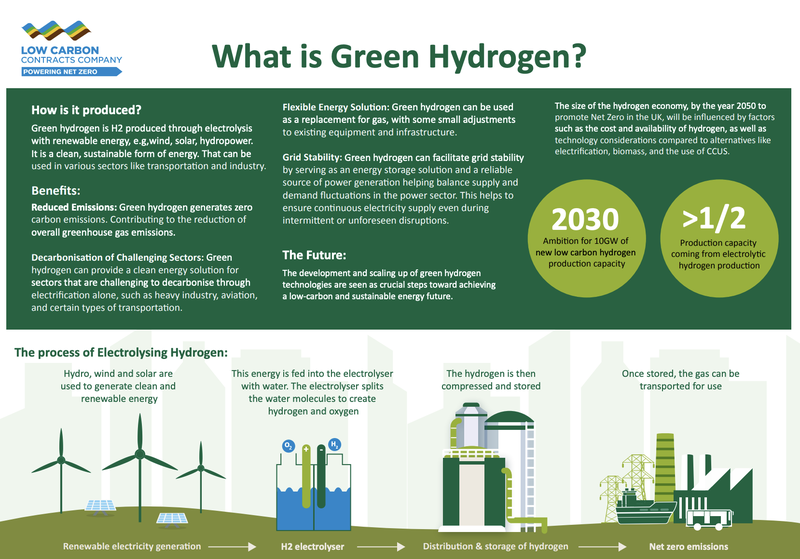Click the 'H2 electrolyser' label
Image resolution: width=800 pixels, height=559 pixels.
click(312, 546)
